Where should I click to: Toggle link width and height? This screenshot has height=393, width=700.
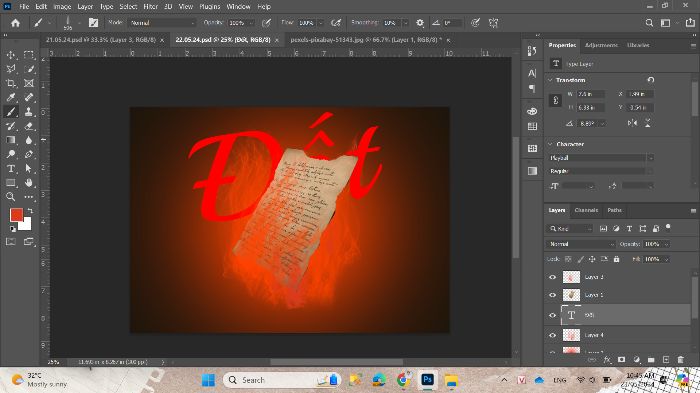point(555,100)
